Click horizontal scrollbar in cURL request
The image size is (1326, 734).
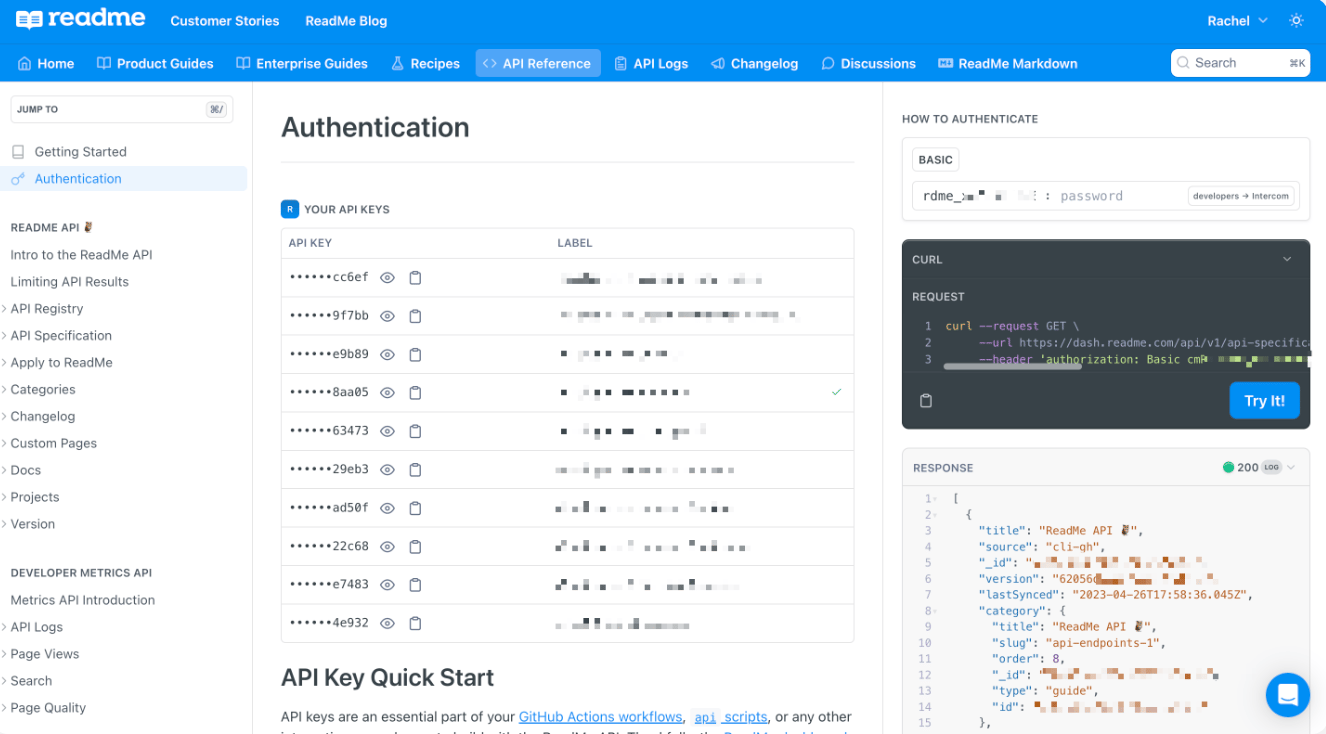(x=1012, y=367)
